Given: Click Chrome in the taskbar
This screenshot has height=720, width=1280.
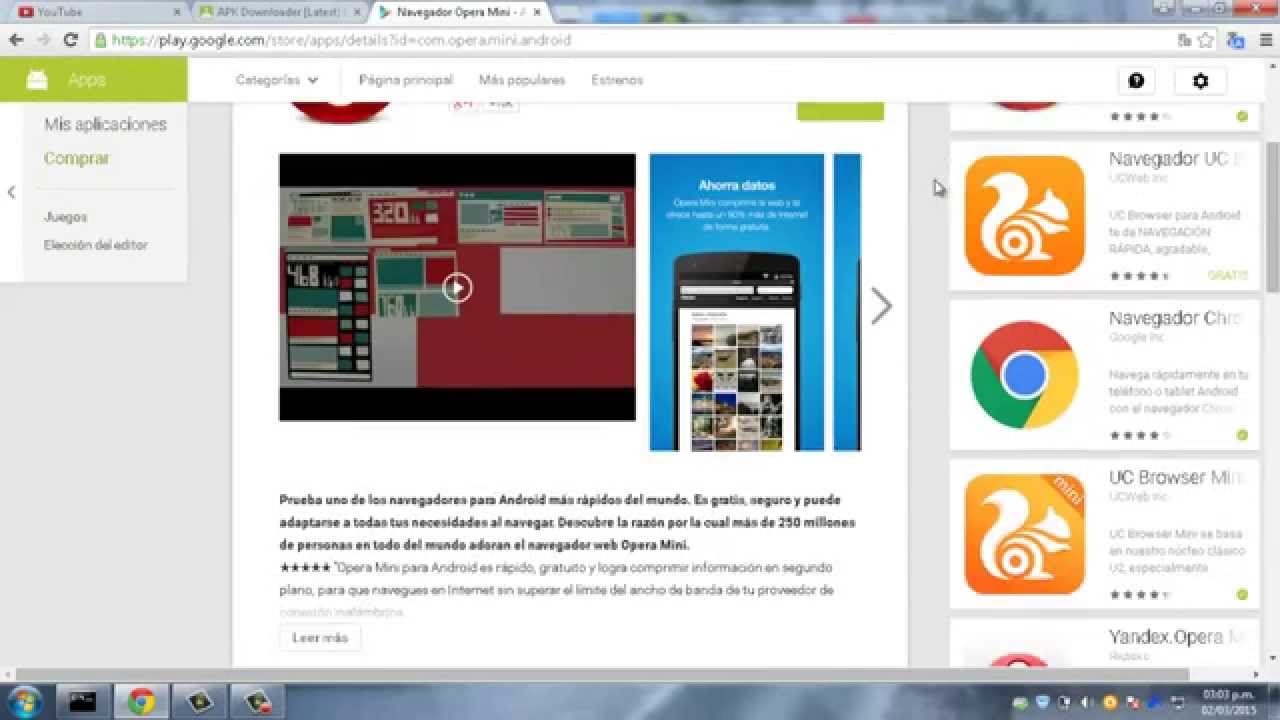Looking at the screenshot, I should coord(141,701).
